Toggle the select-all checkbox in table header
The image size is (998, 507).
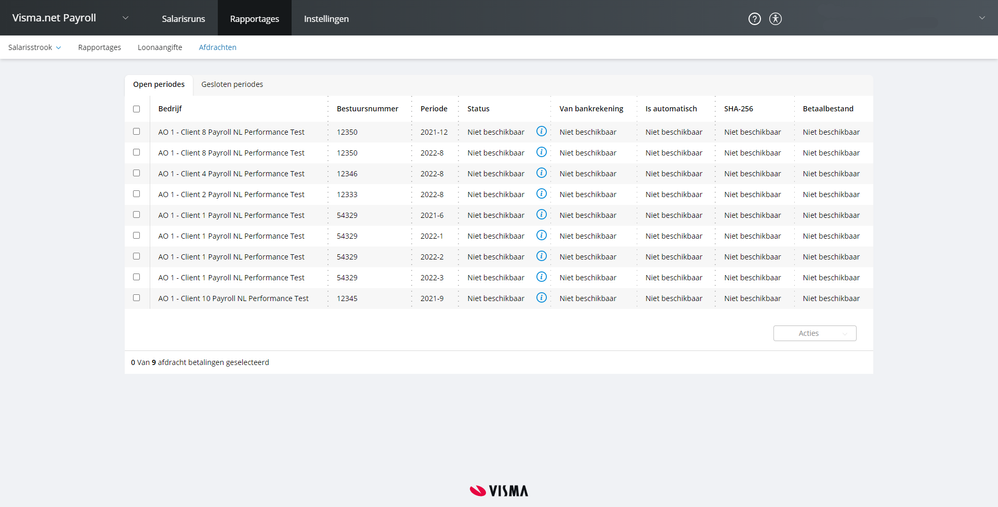pyautogui.click(x=136, y=109)
